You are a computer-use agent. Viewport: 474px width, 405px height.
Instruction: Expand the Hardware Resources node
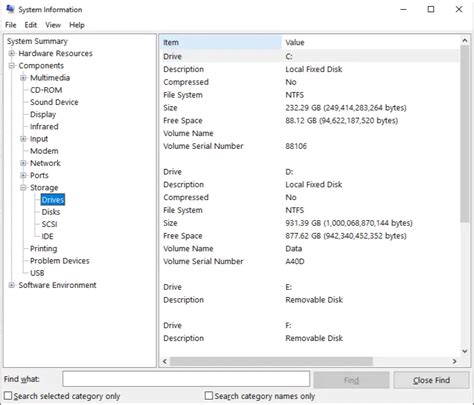(x=12, y=53)
